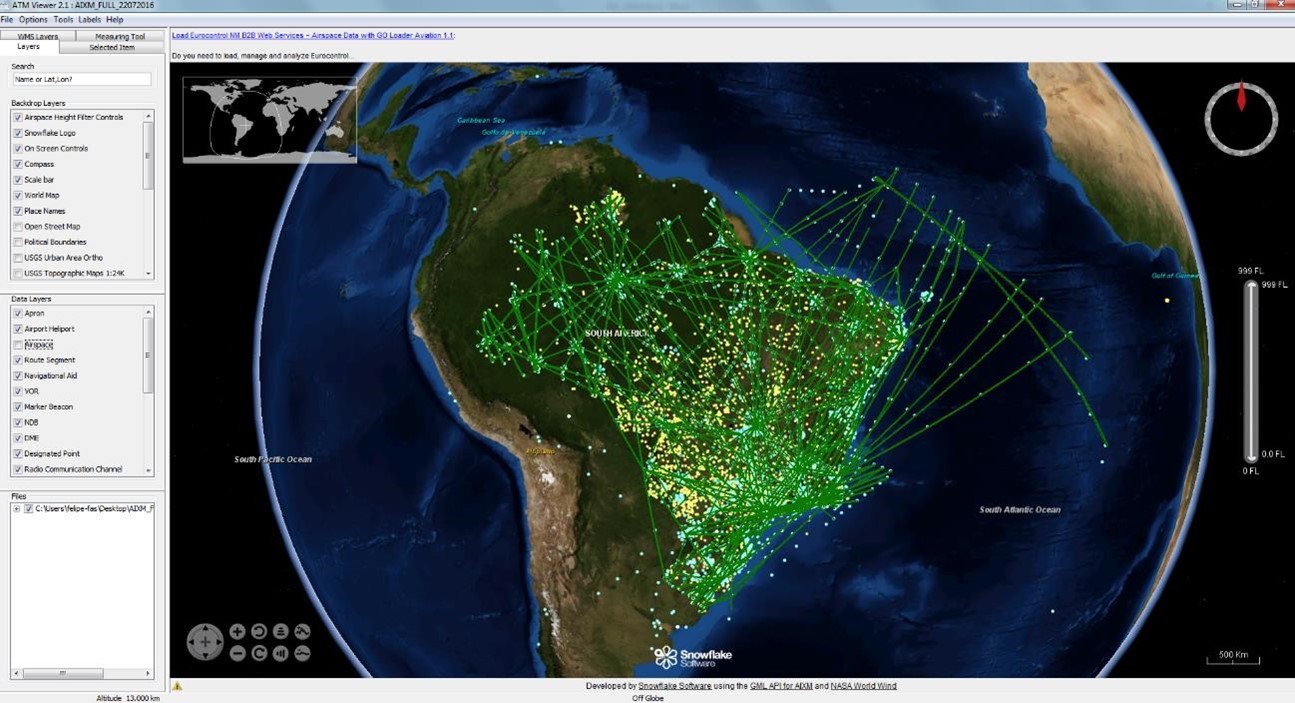Toggle On Screen Controls layer
This screenshot has height=703, width=1295.
[x=18, y=148]
